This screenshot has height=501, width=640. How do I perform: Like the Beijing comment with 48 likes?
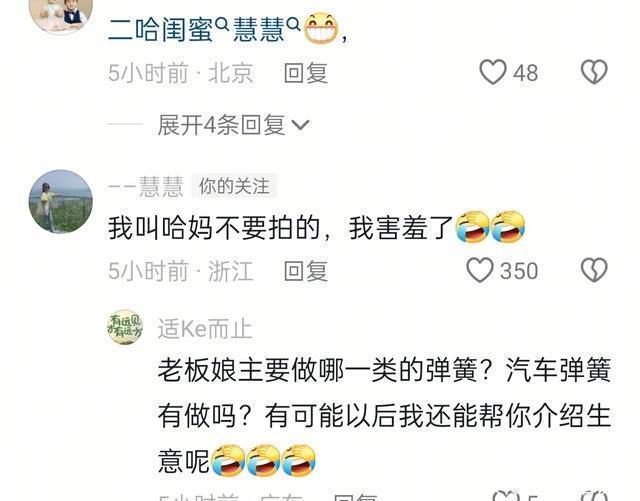[493, 73]
